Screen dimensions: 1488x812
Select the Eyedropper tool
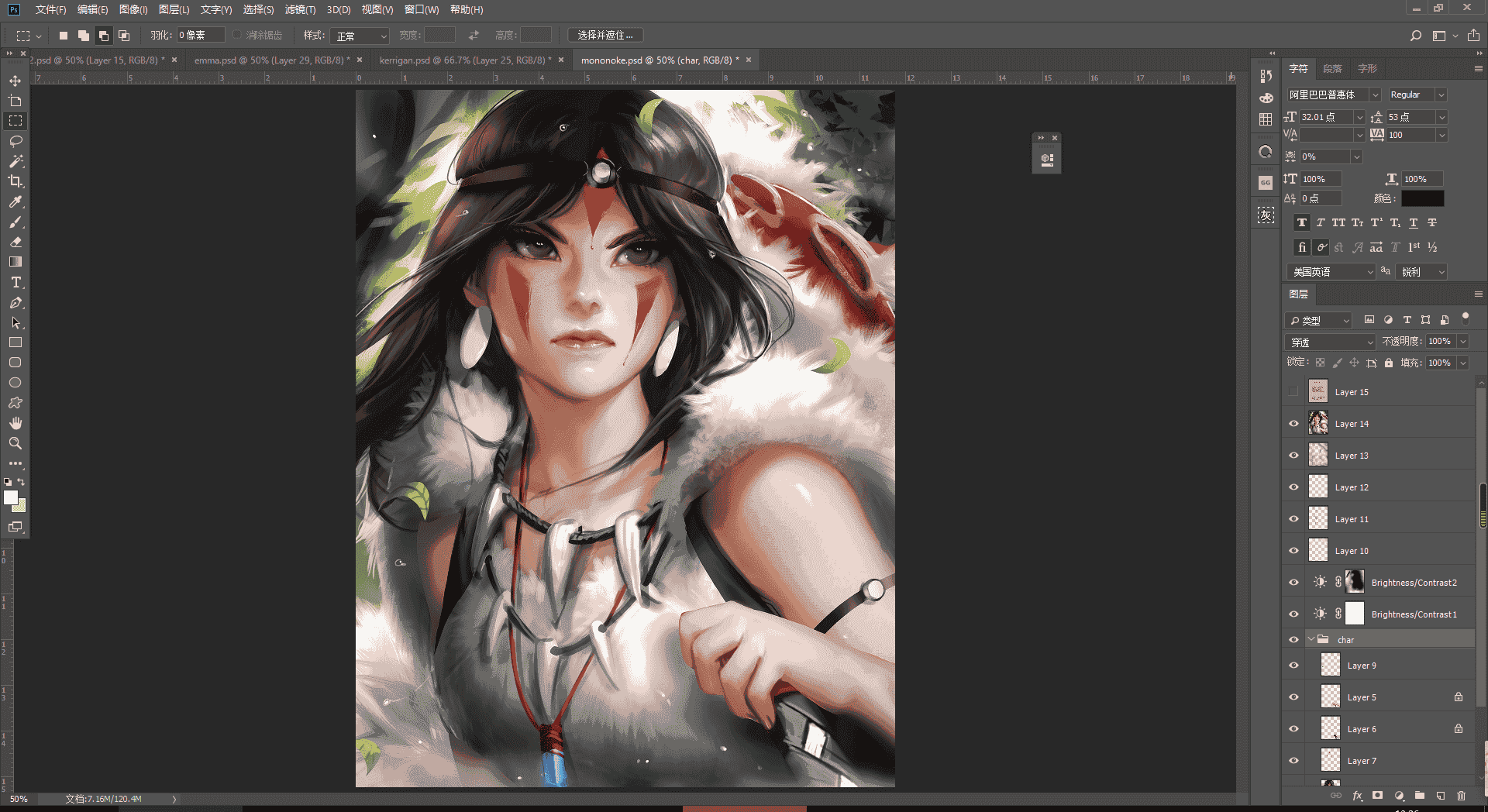15,201
